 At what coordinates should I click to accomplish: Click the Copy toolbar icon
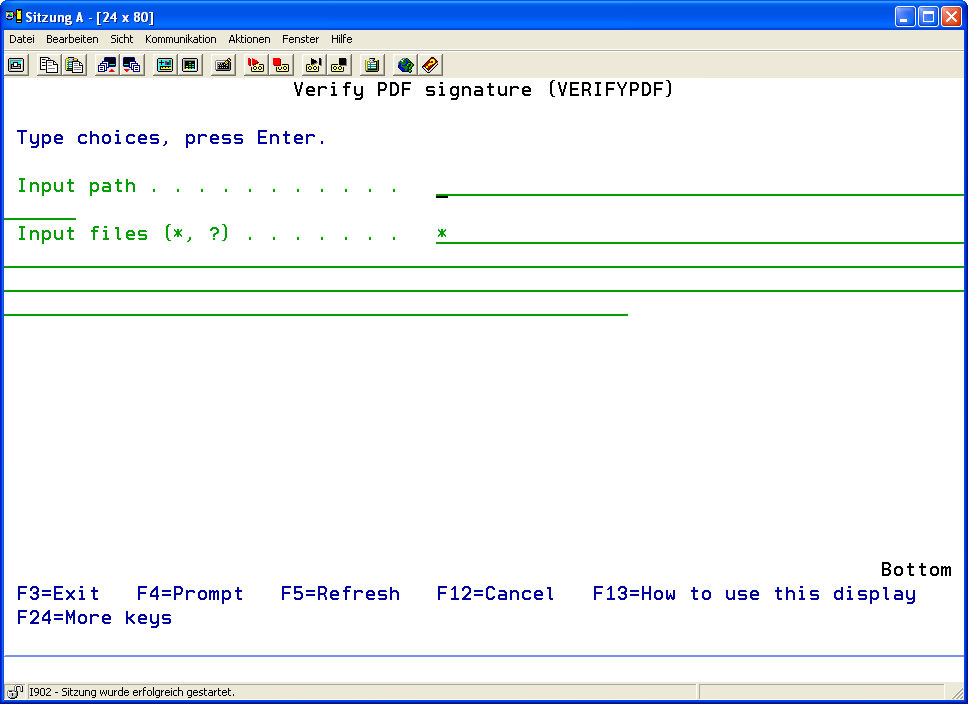click(49, 65)
